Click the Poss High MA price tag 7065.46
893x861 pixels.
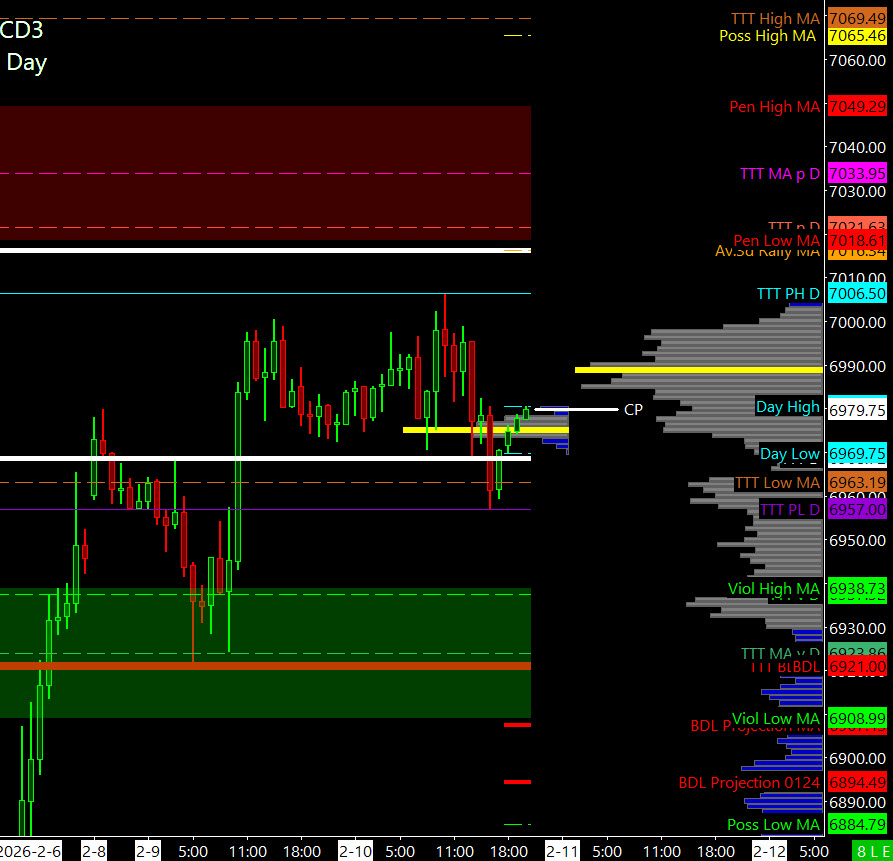tap(857, 36)
